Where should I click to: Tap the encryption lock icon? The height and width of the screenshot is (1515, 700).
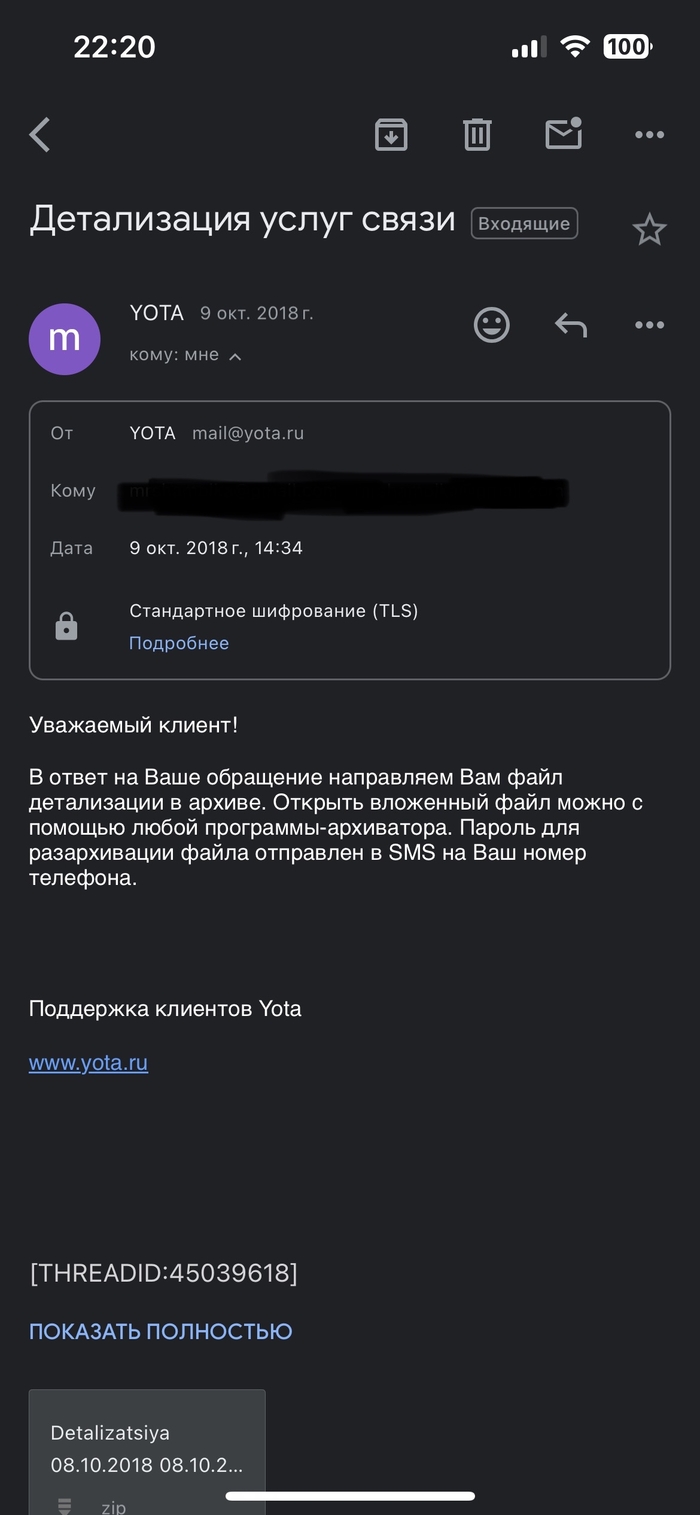coord(66,627)
